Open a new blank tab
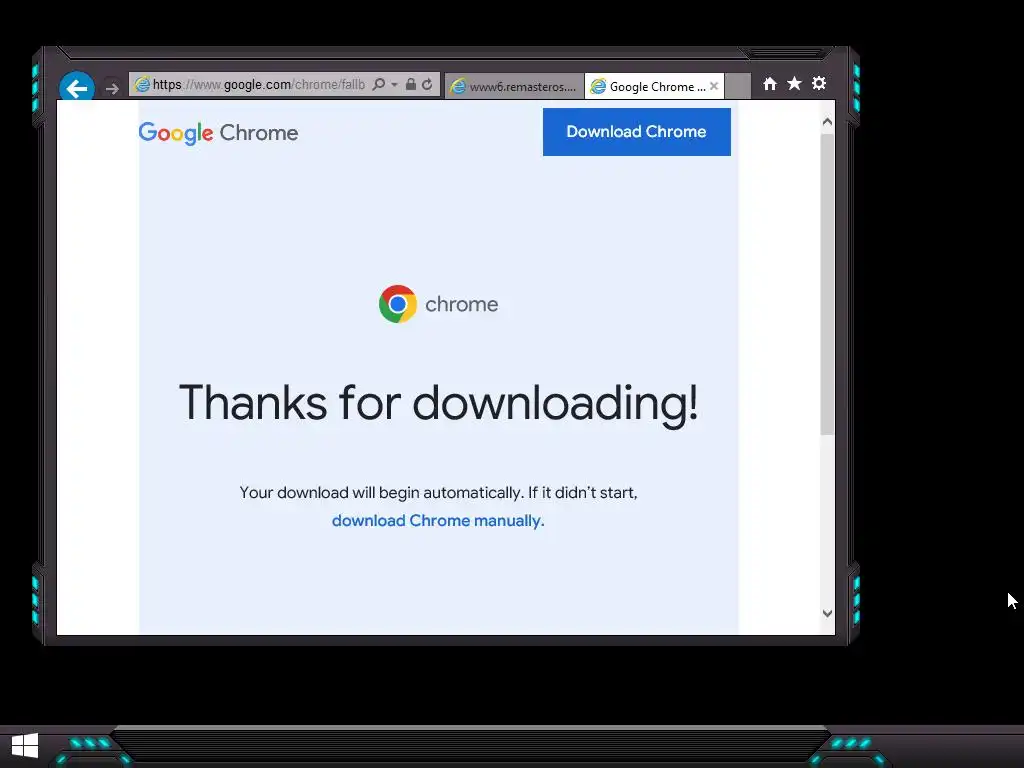 [737, 86]
